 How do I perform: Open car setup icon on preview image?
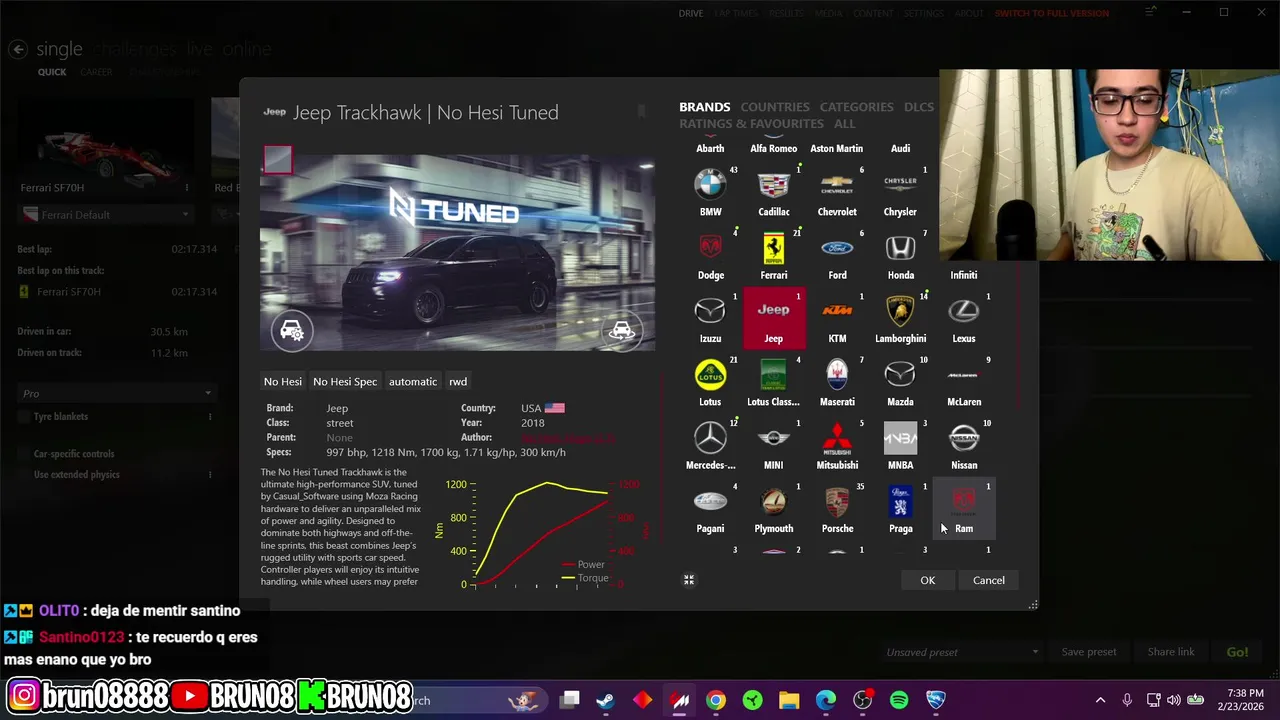click(291, 330)
